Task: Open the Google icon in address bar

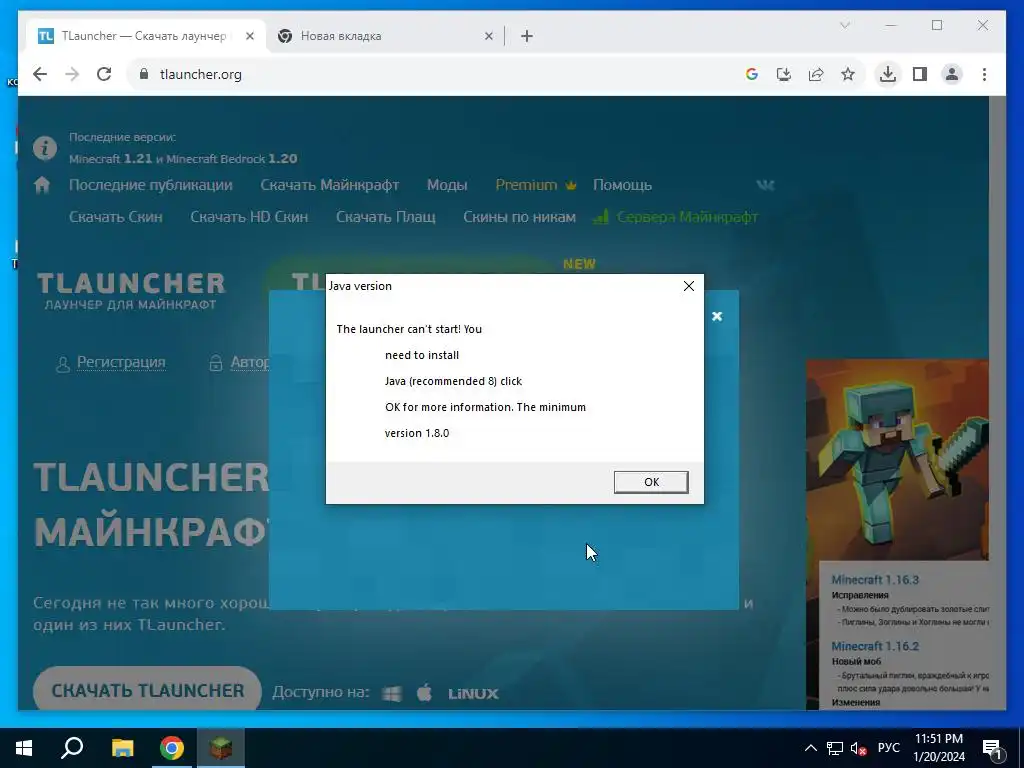Action: coord(752,74)
